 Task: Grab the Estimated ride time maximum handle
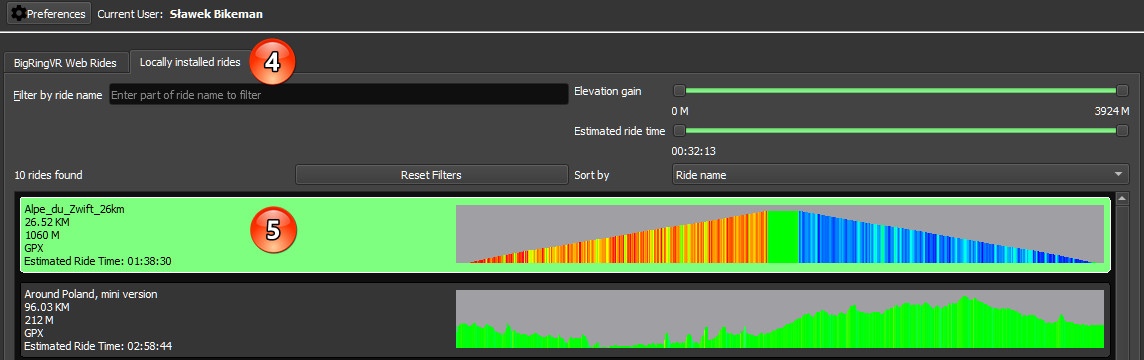pos(1122,131)
